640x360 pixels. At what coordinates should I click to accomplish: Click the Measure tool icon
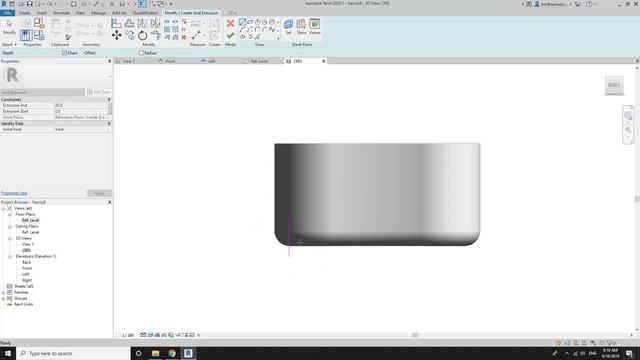(196, 36)
